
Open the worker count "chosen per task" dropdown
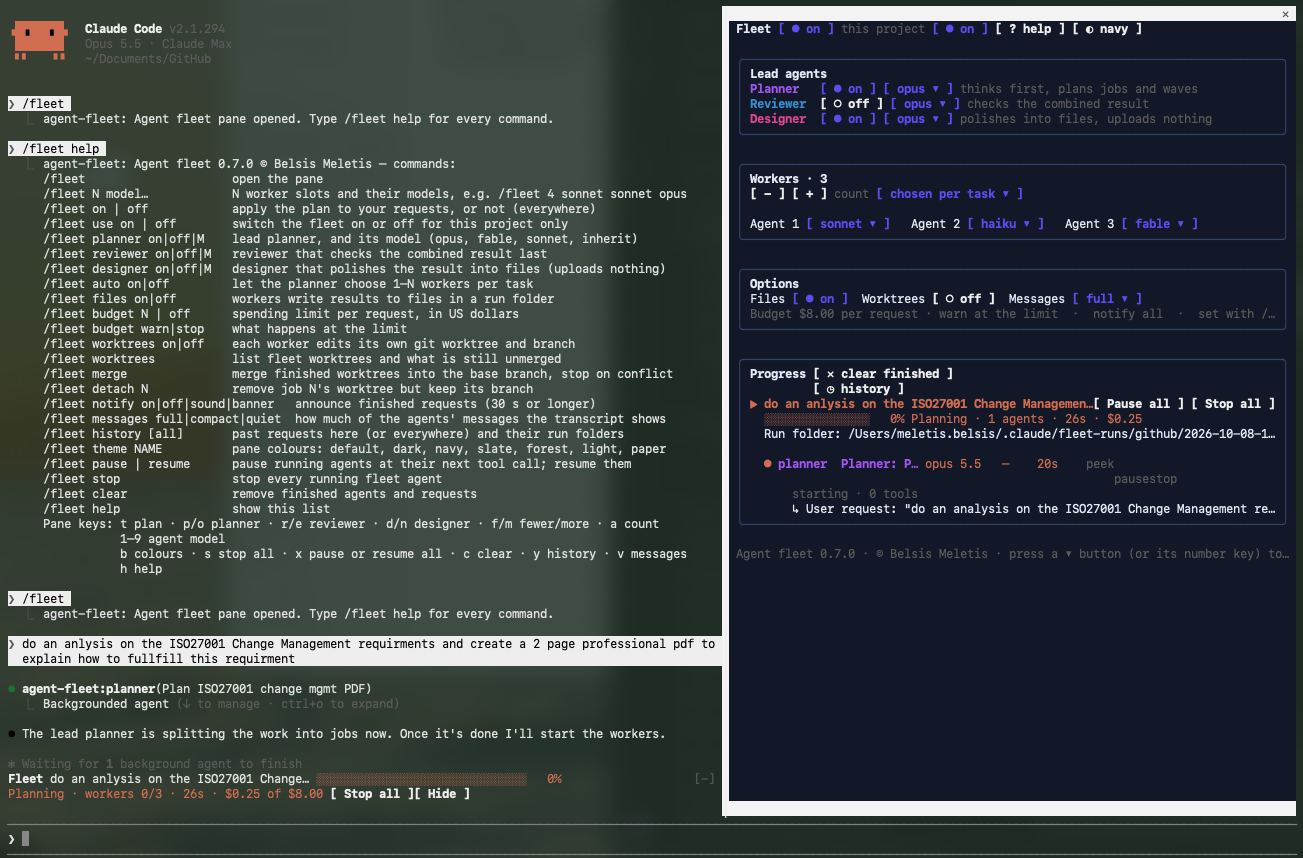point(950,194)
